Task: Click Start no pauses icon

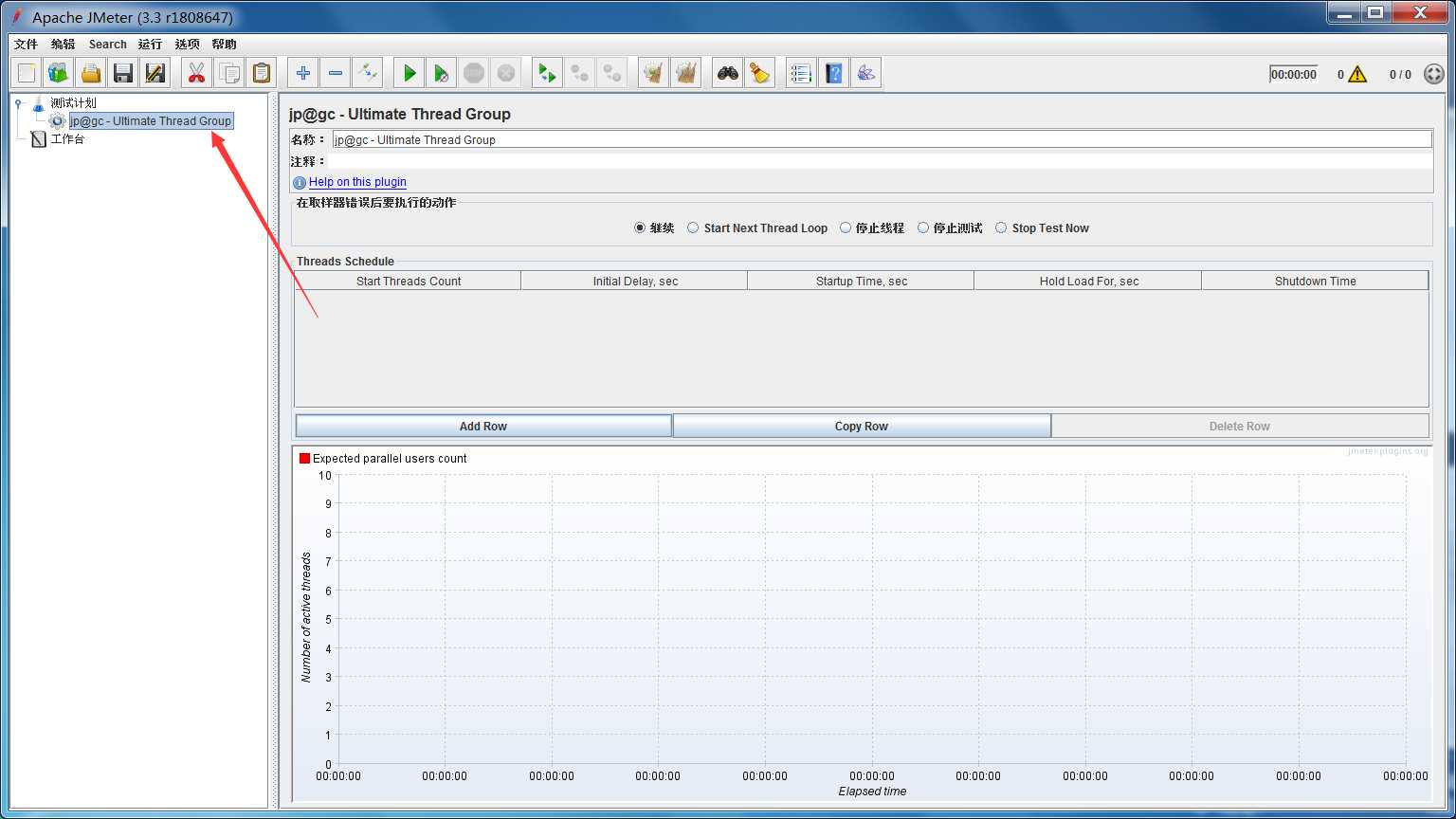Action: (x=442, y=73)
